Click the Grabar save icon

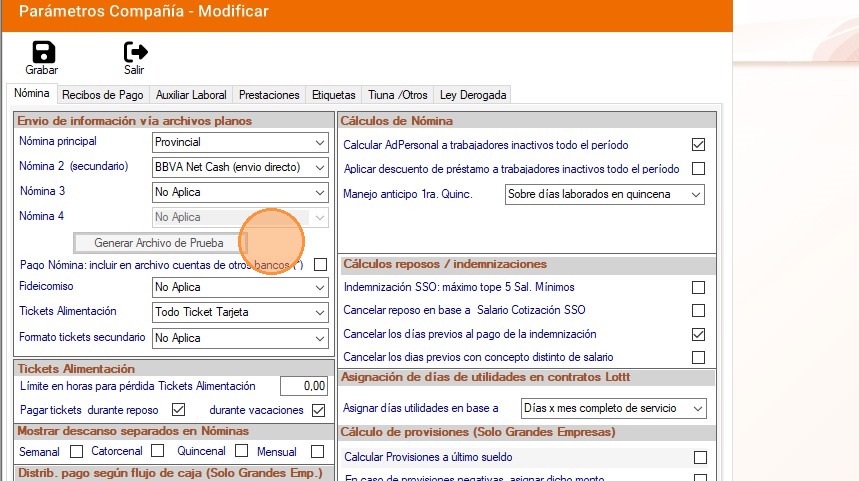43,53
